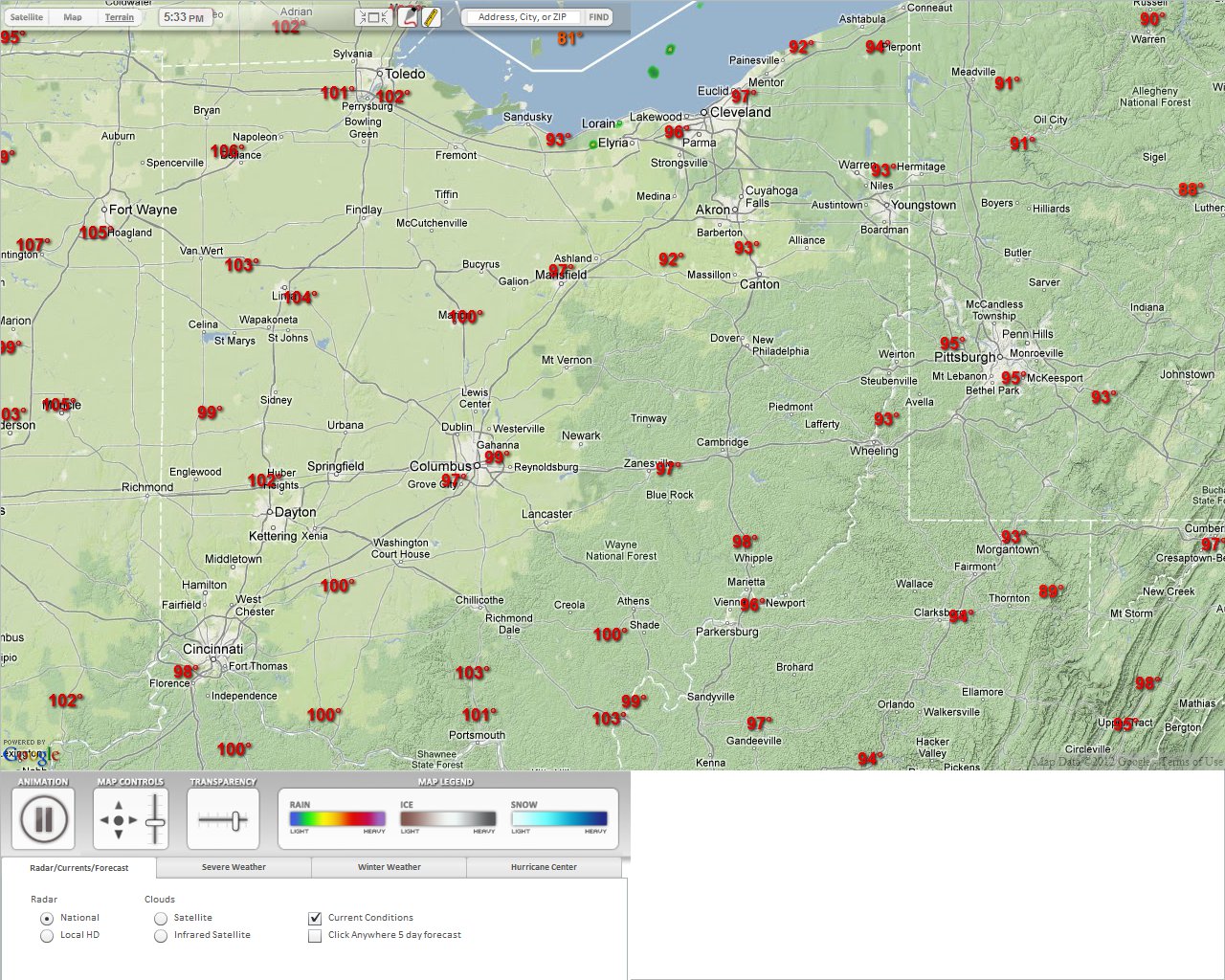1225x980 pixels.
Task: Select the Local HD radar option
Action: click(47, 935)
